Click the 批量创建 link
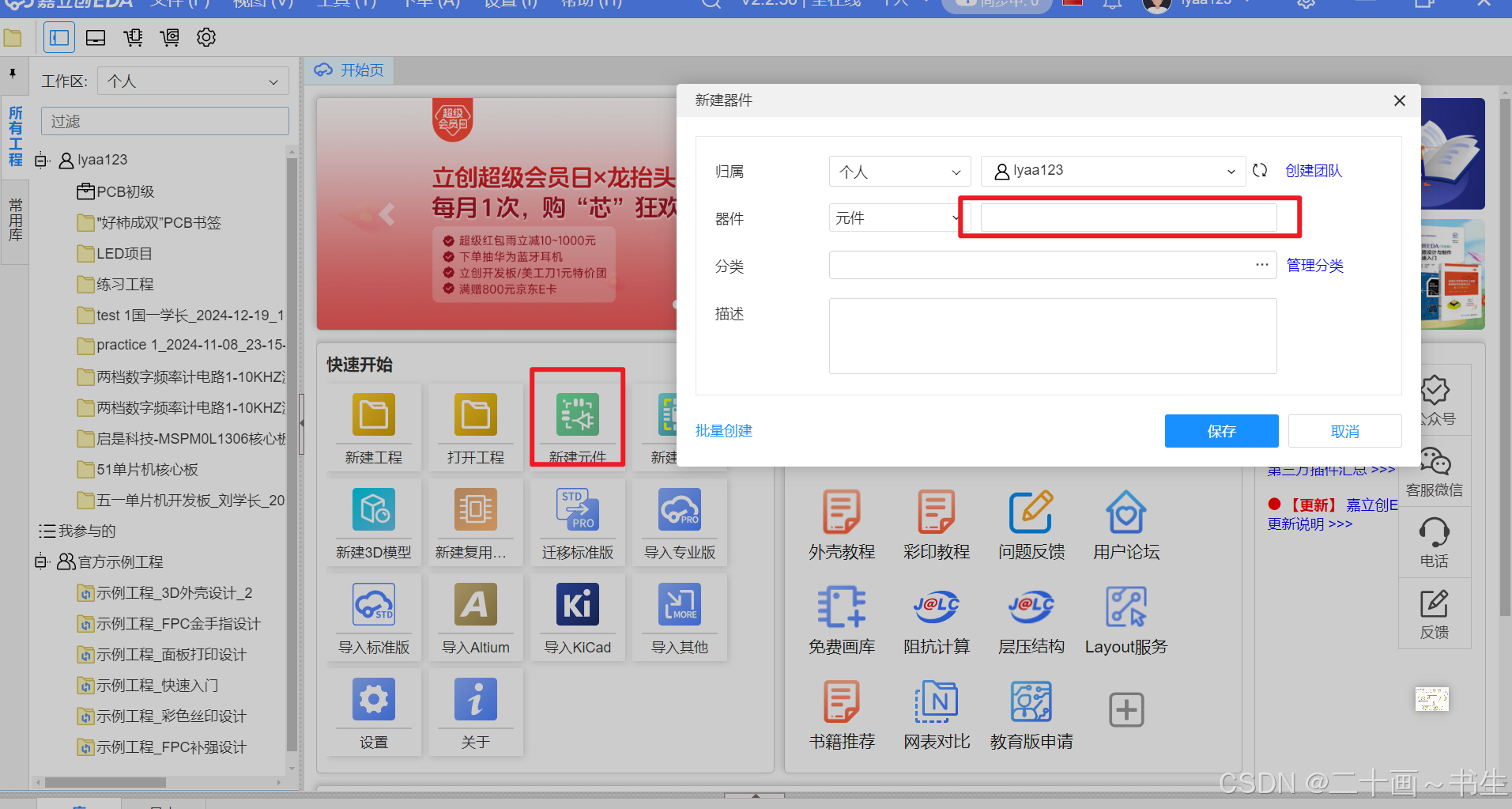 723,431
